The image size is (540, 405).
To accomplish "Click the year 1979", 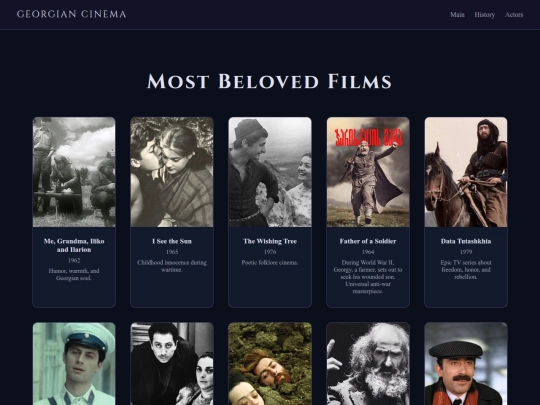I will coord(466,252).
